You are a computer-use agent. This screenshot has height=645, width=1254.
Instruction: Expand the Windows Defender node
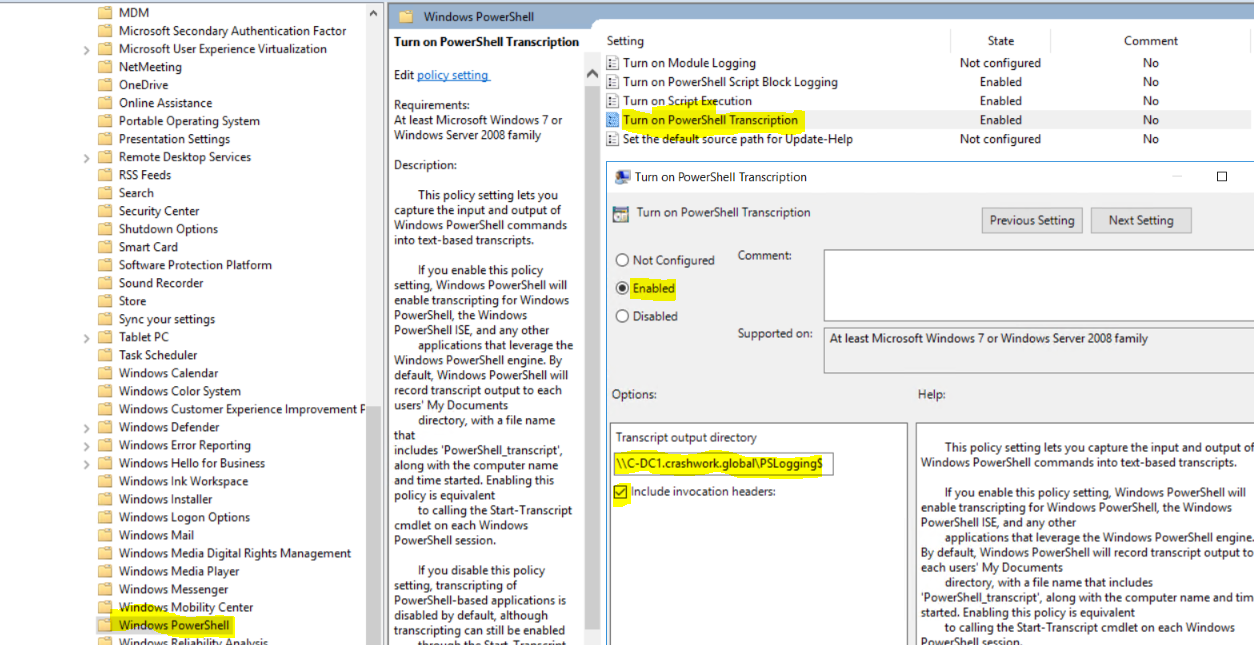[x=87, y=427]
